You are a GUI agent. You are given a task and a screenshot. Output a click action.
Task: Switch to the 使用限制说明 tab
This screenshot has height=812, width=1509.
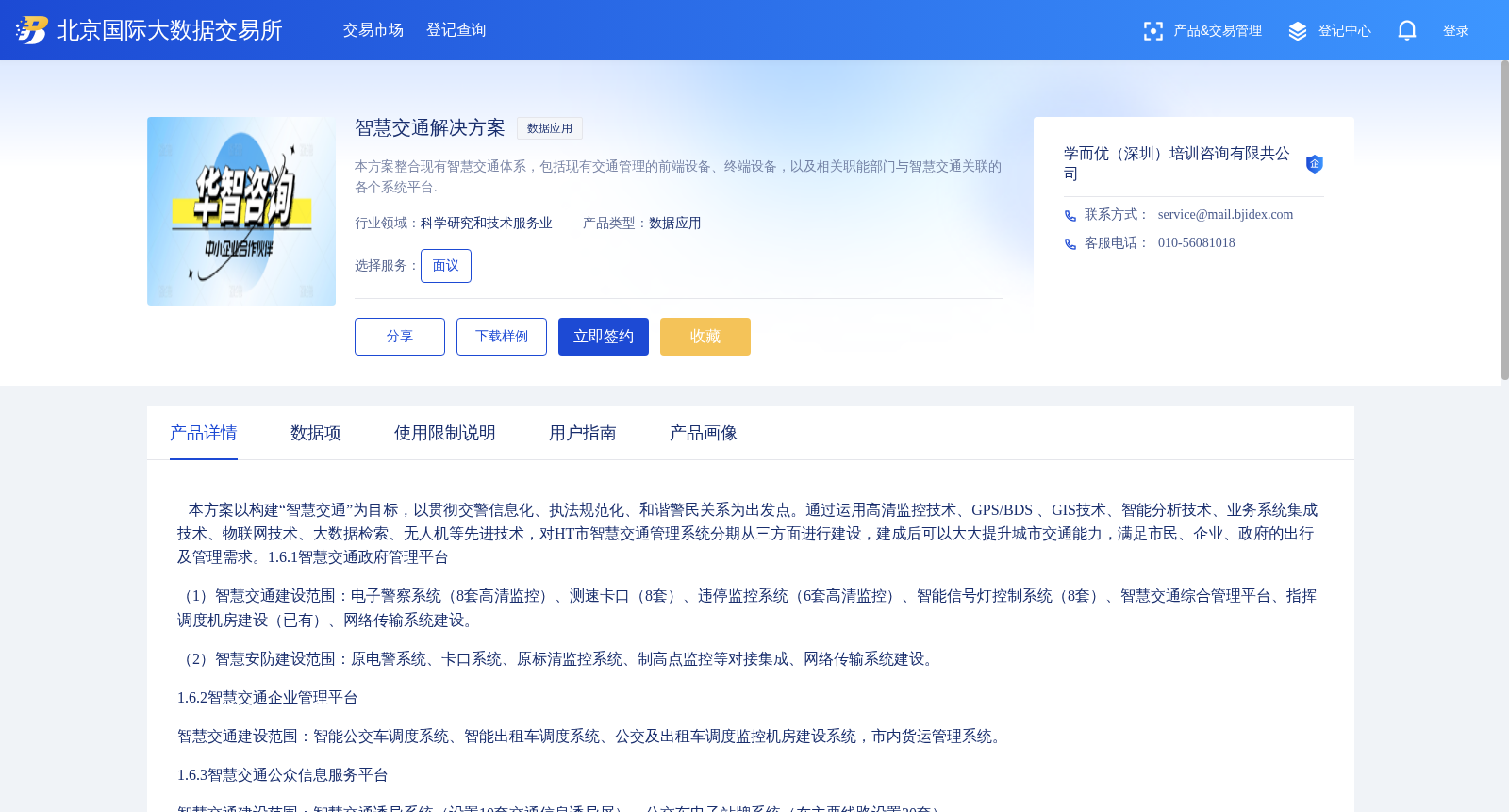(445, 433)
